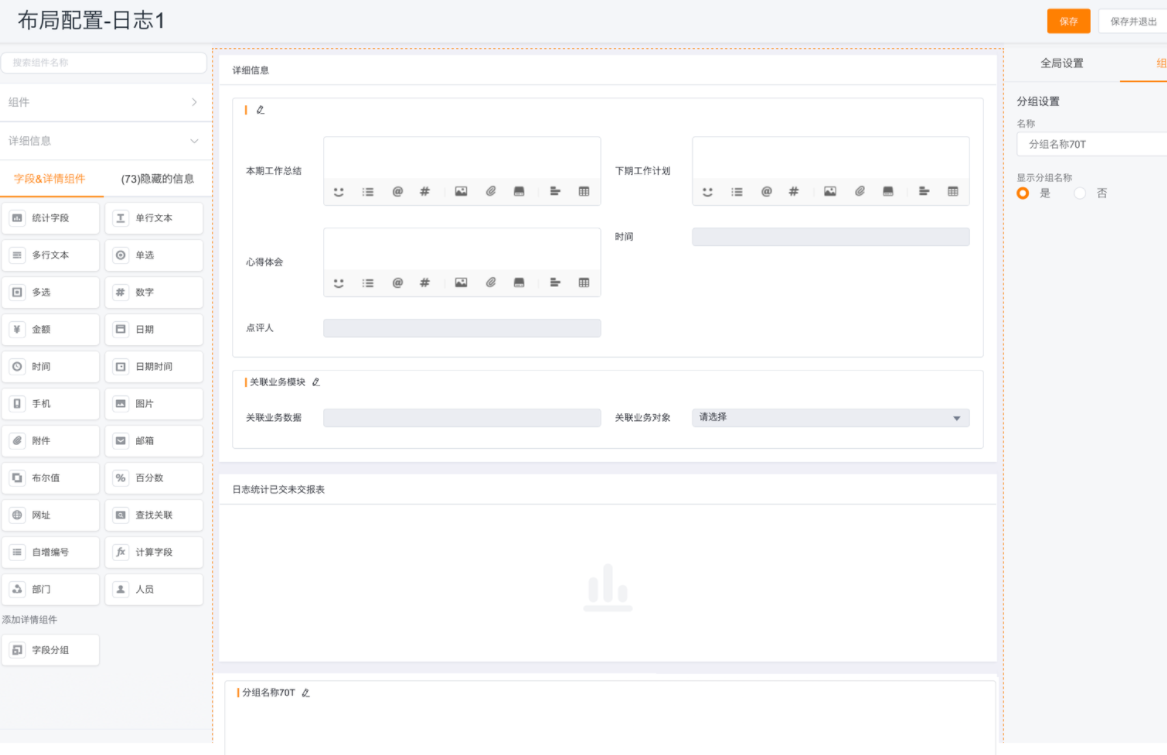Image resolution: width=1167 pixels, height=755 pixels.
Task: Select the 单行文本 component
Action: (154, 218)
